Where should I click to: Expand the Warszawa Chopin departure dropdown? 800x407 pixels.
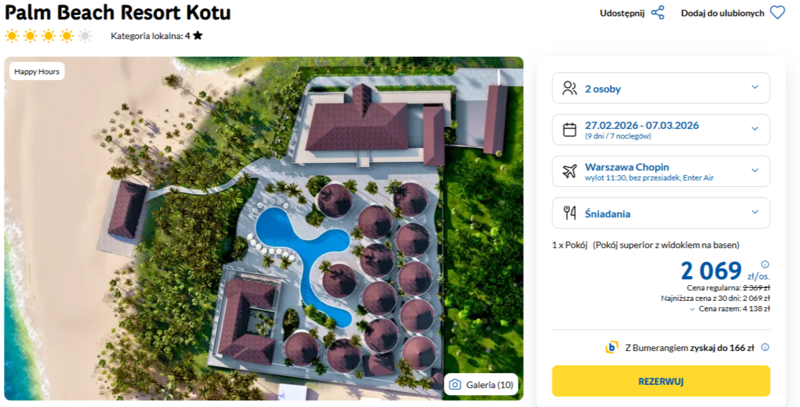click(754, 171)
